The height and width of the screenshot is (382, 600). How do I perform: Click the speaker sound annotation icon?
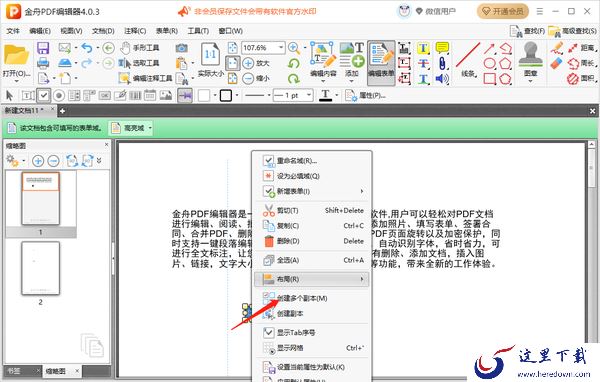coord(442,79)
